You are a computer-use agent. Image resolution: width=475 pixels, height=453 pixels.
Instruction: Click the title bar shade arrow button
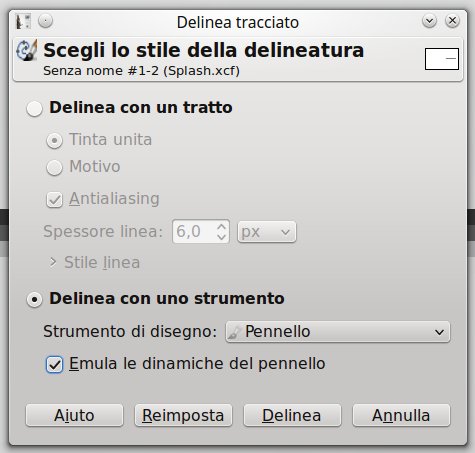pos(429,21)
